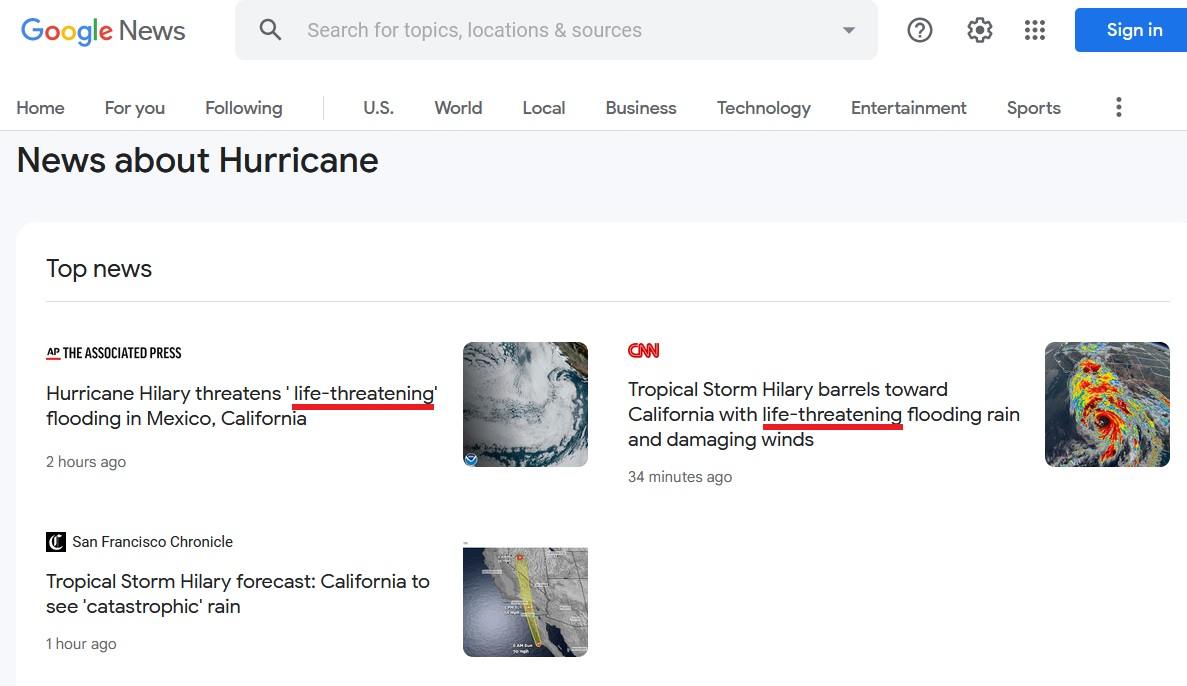Open the Technology section tab
Screen dimensions: 1187x686
[x=763, y=108]
